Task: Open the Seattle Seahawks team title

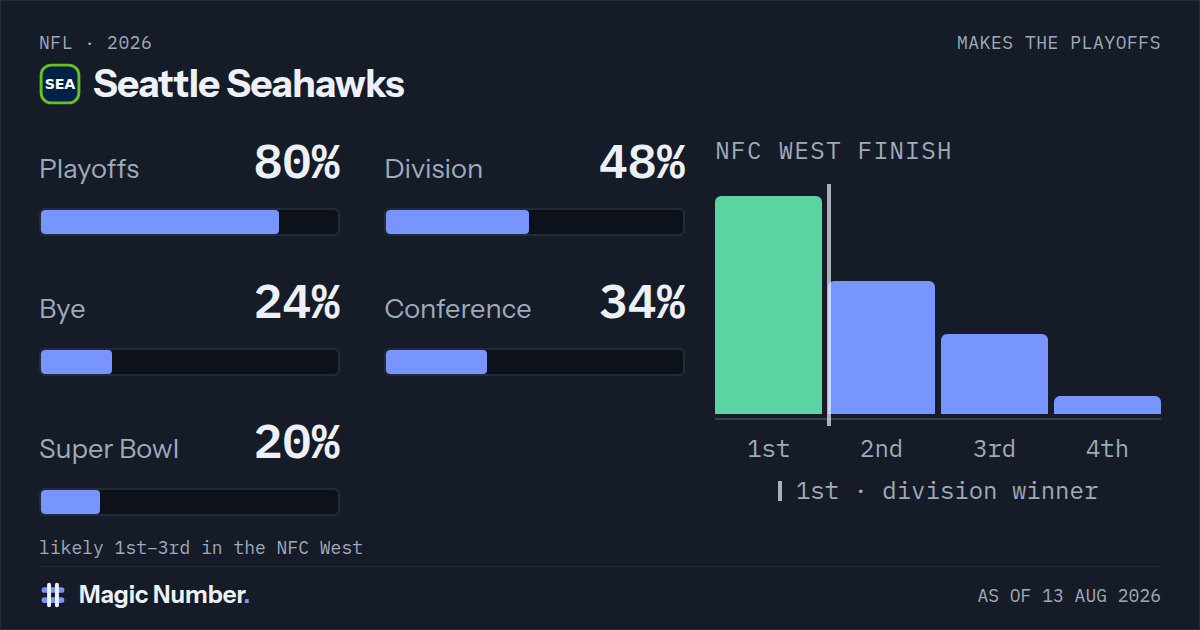Action: coord(249,84)
